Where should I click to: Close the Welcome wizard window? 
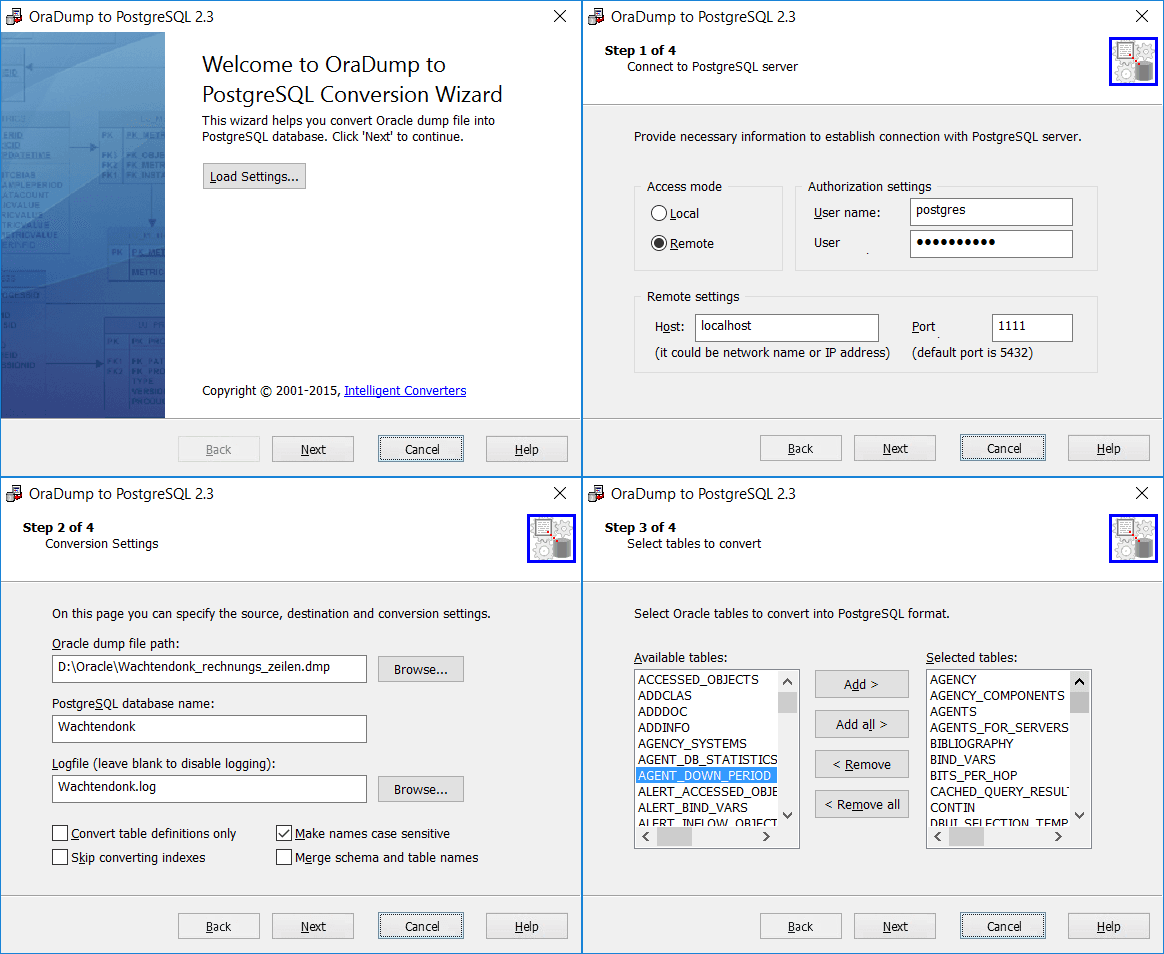(560, 16)
